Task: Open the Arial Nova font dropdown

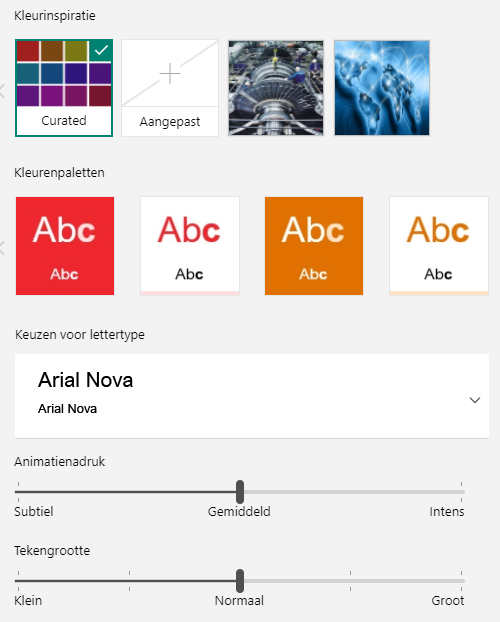Action: (x=252, y=396)
